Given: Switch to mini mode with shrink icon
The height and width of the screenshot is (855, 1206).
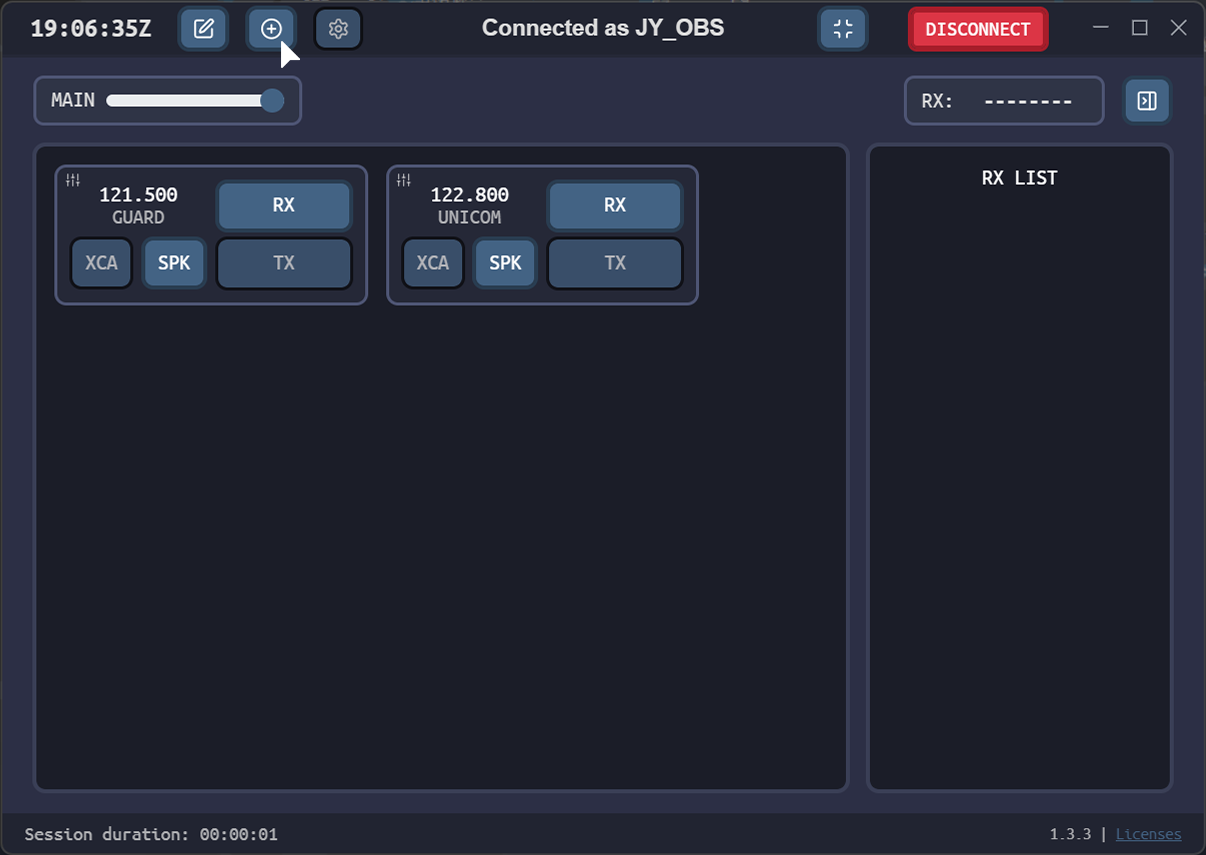Looking at the screenshot, I should (x=843, y=29).
